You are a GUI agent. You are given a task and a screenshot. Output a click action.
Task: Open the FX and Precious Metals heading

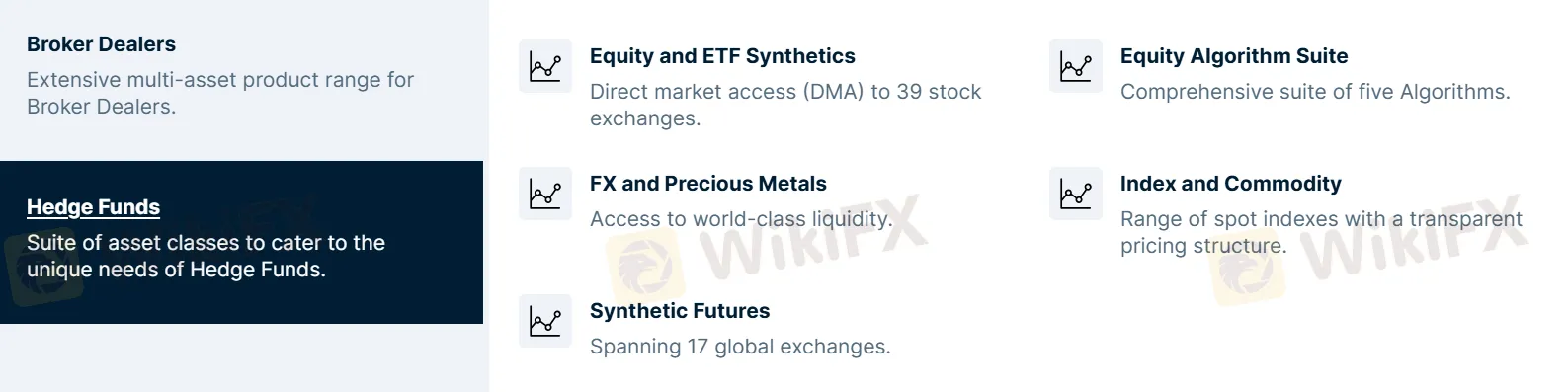click(x=708, y=184)
